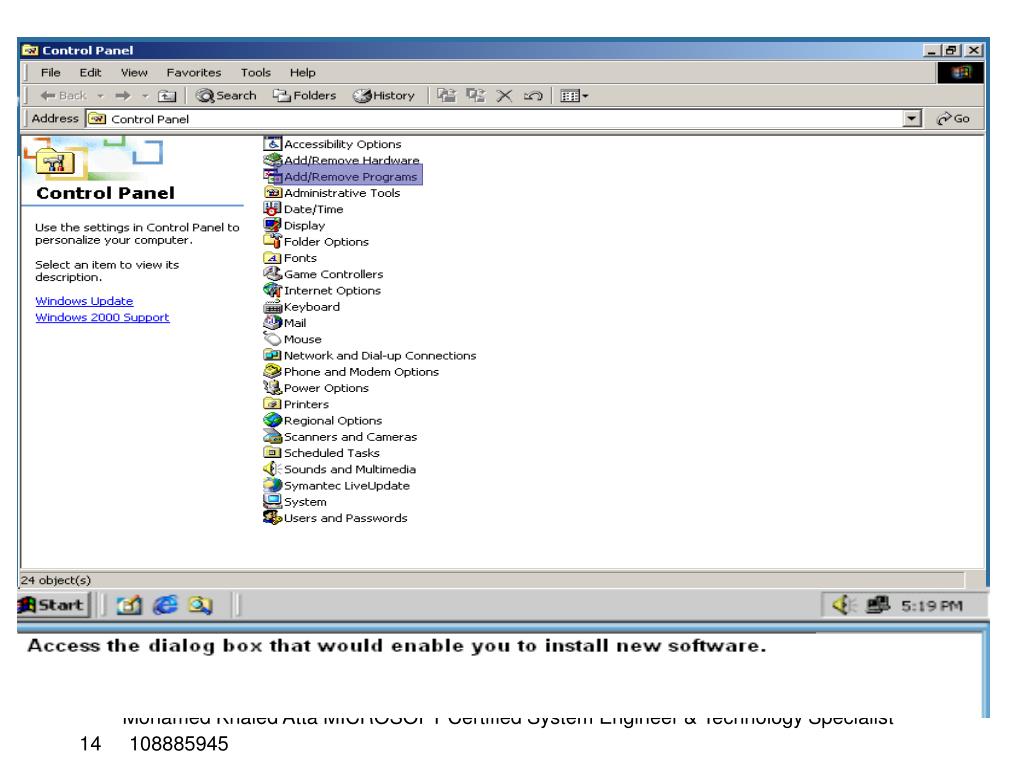This screenshot has width=1024, height=768.
Task: Open the Tools menu
Action: coord(255,72)
